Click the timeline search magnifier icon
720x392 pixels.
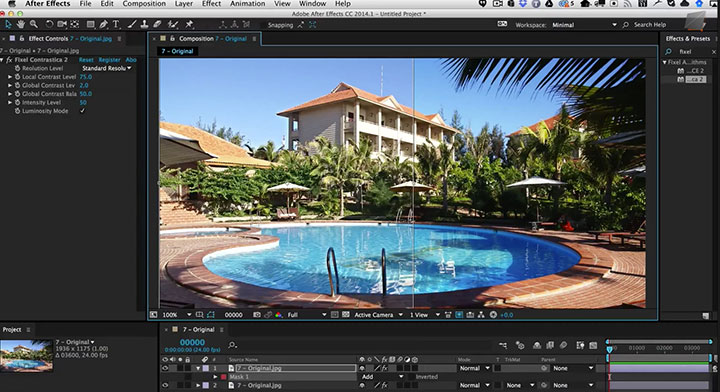click(232, 344)
